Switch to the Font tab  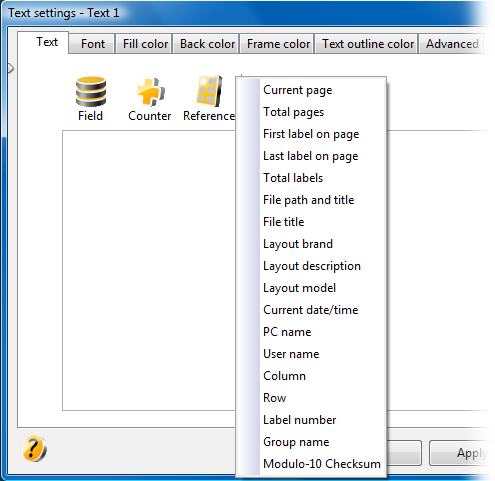pyautogui.click(x=92, y=44)
